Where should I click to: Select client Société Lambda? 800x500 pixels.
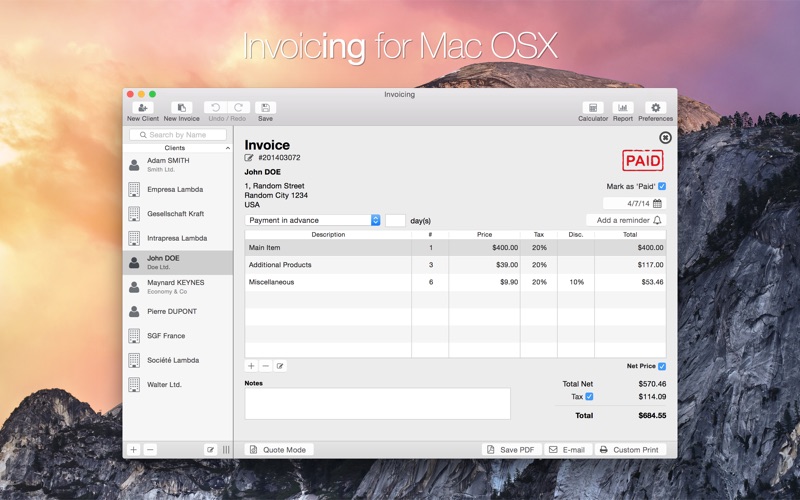click(x=178, y=360)
